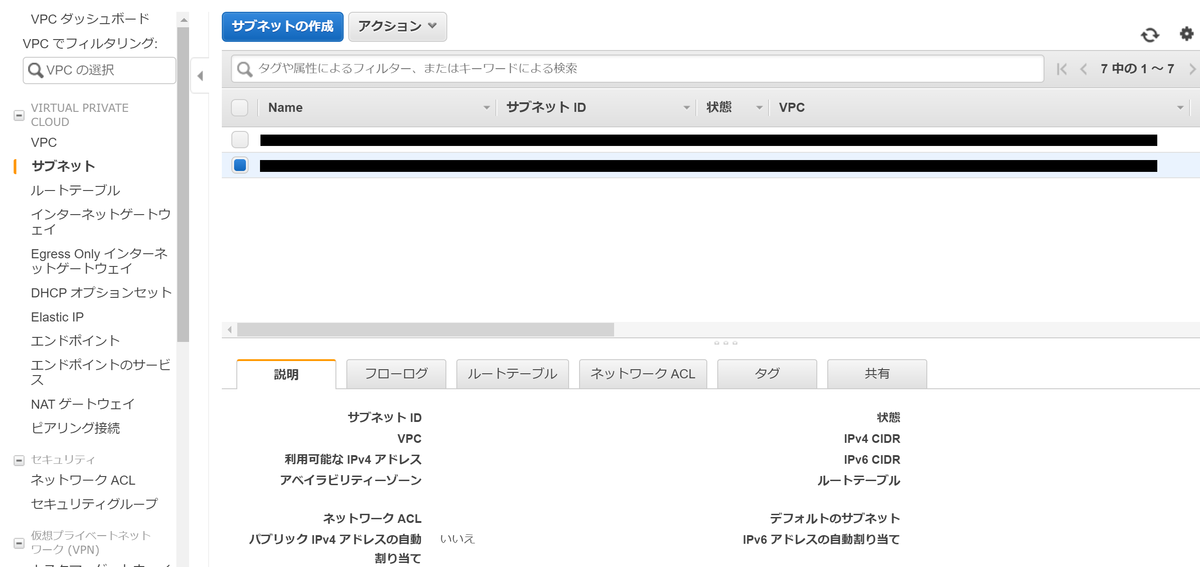Sort by VPC column arrow
Screen dimensions: 1200x567
click(1181, 107)
